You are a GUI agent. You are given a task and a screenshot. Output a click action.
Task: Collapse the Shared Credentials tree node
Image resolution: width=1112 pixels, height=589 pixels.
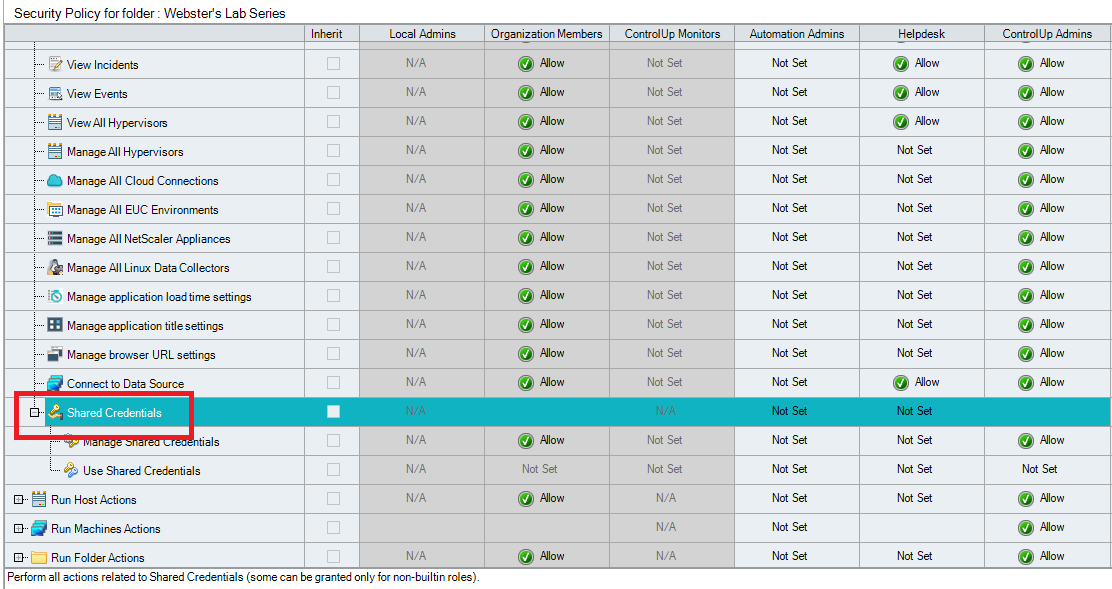pos(35,413)
